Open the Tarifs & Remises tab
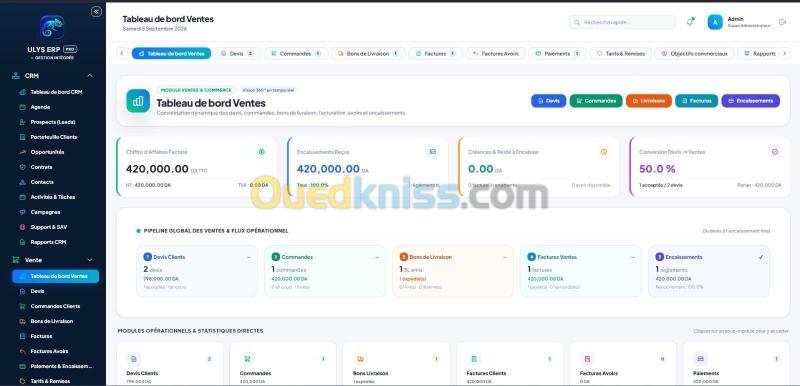Image resolution: width=800 pixels, height=386 pixels. (x=620, y=53)
